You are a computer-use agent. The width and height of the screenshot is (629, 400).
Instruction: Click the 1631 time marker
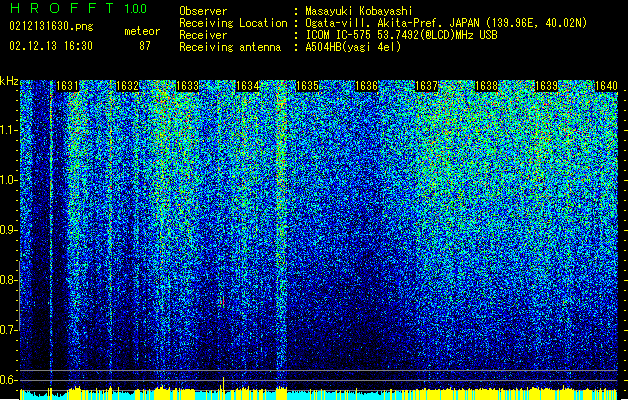67,86
